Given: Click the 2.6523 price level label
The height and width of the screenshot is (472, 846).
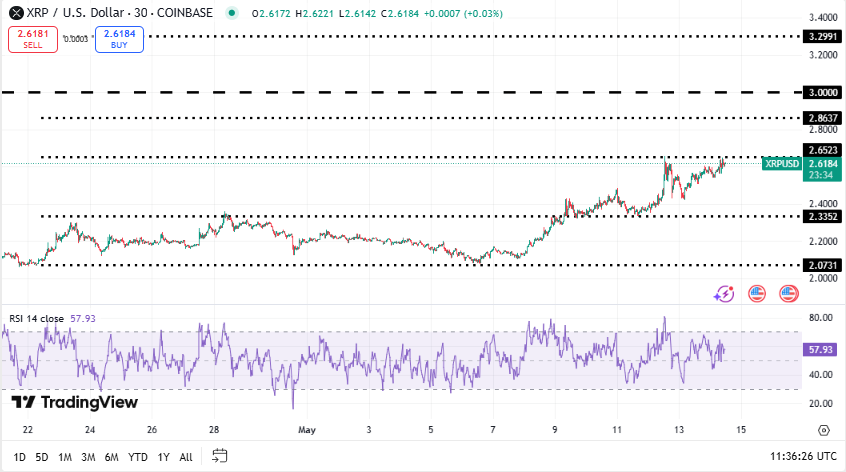Looking at the screenshot, I should coord(822,150).
